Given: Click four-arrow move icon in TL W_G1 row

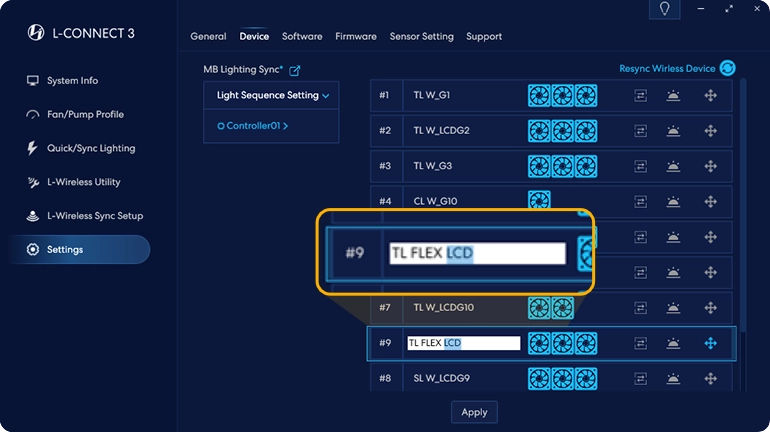Looking at the screenshot, I should point(711,95).
